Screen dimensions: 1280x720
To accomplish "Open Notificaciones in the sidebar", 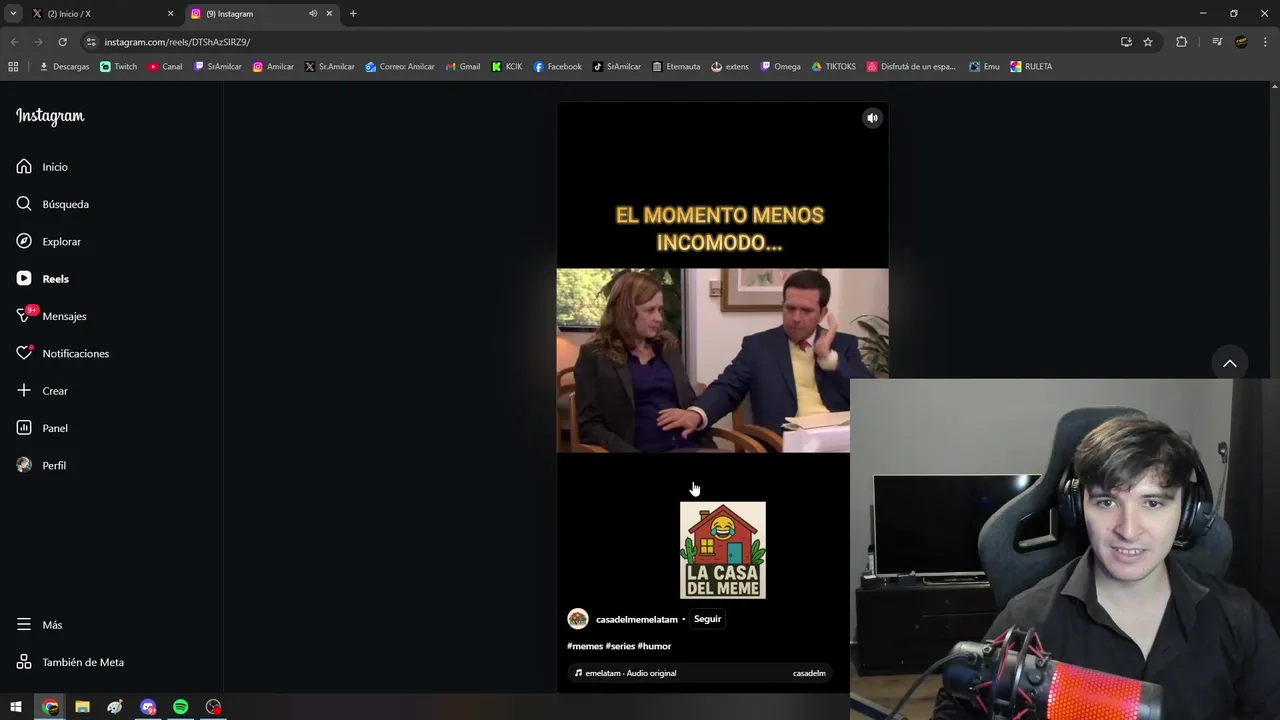I will (62, 353).
